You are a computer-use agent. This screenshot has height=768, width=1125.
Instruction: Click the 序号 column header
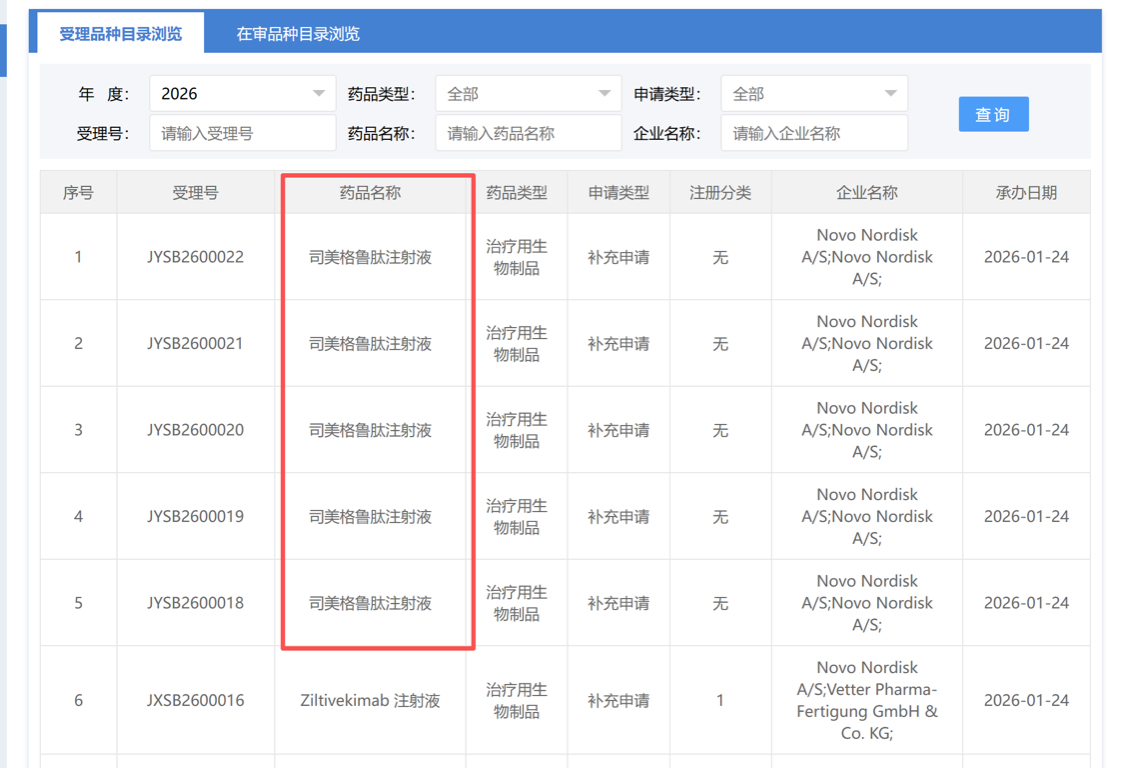(x=78, y=192)
